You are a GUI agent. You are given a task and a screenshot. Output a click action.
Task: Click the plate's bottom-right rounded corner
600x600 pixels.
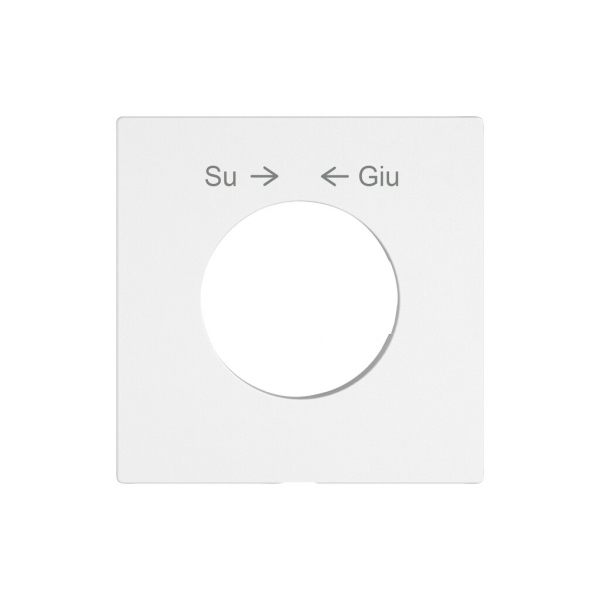[479, 480]
